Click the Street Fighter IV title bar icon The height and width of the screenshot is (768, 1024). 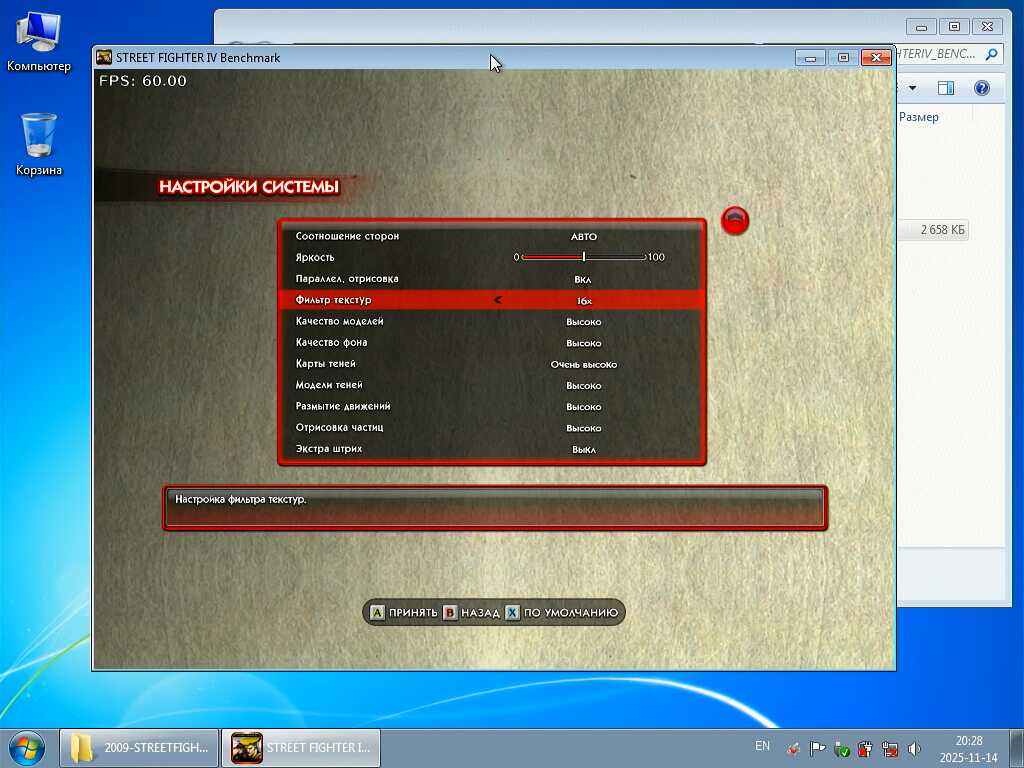(104, 57)
